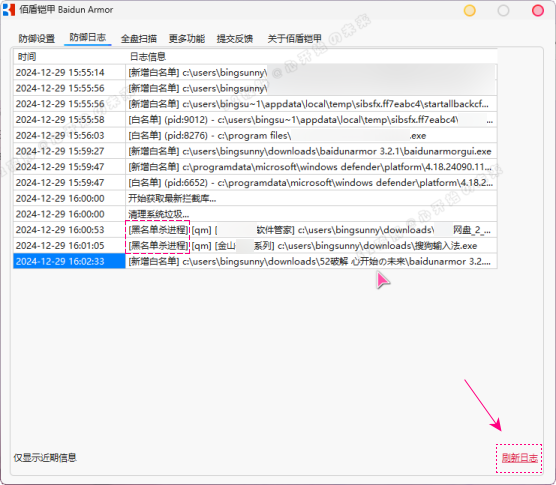The height and width of the screenshot is (485, 556).
Task: Select the 开始获取最新拦截库 log row
Action: tap(255, 198)
